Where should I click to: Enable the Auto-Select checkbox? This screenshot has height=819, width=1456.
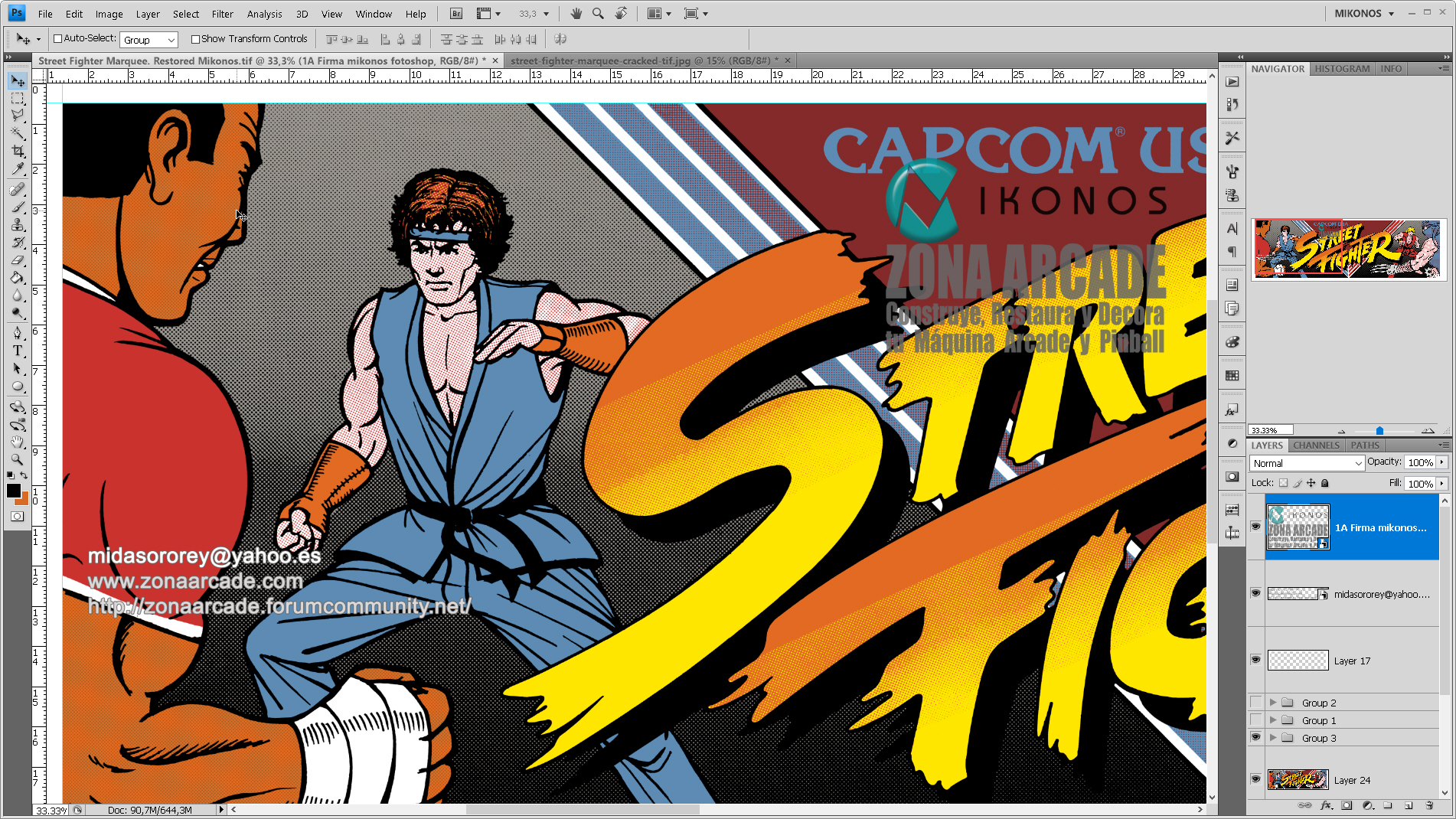[x=57, y=39]
